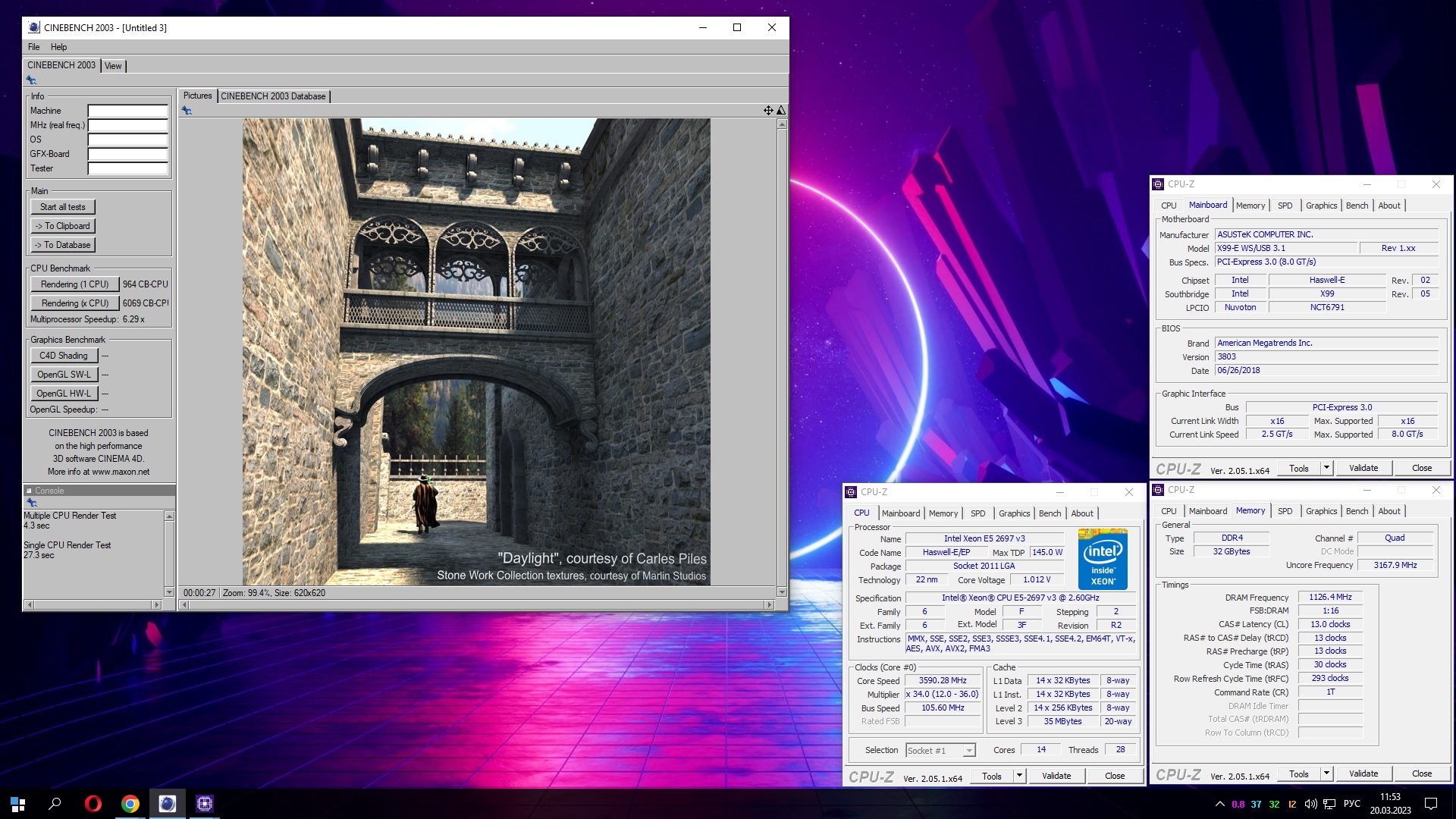Click into Machine input field
The height and width of the screenshot is (819, 1456).
pyautogui.click(x=127, y=111)
